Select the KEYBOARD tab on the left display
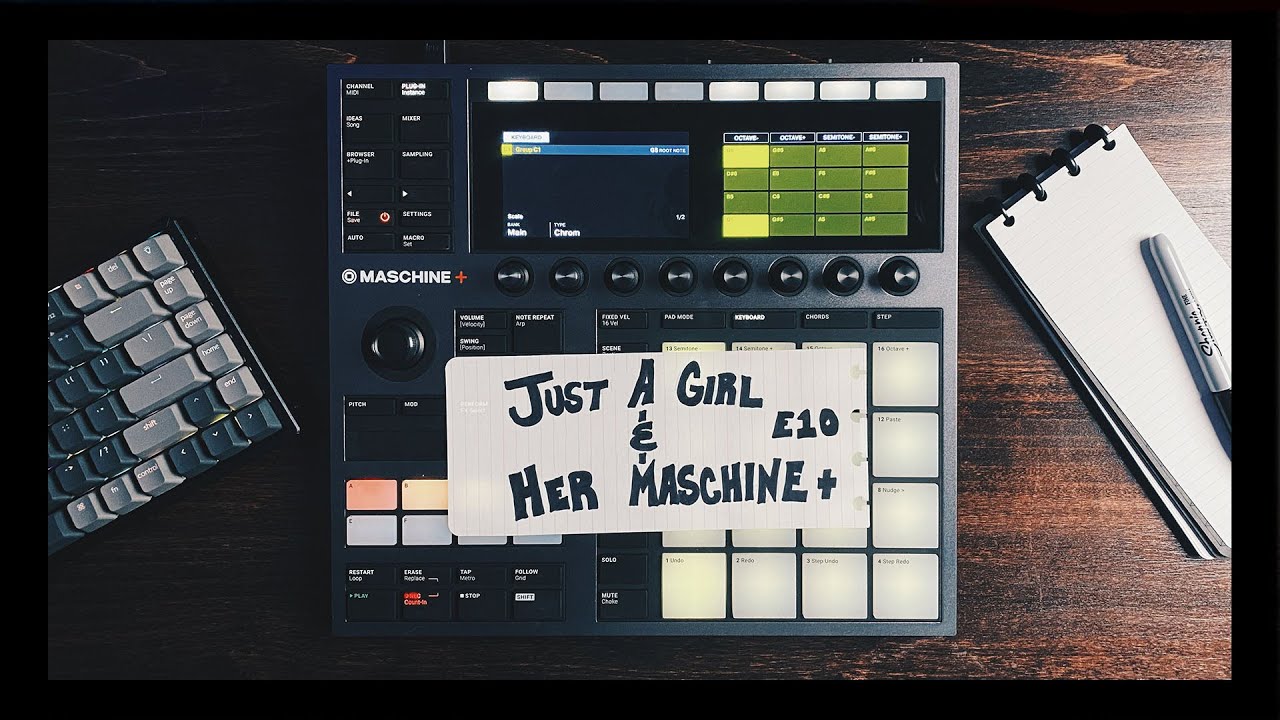 coord(526,137)
